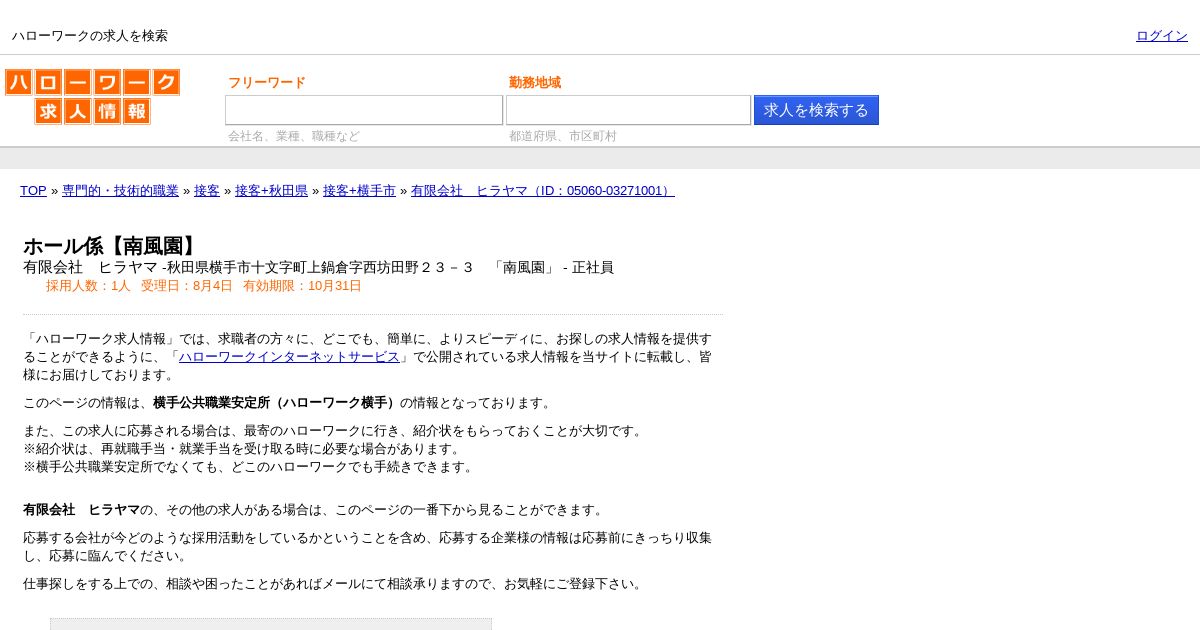Open the ログイン link
This screenshot has height=630, width=1200.
[x=1162, y=36]
